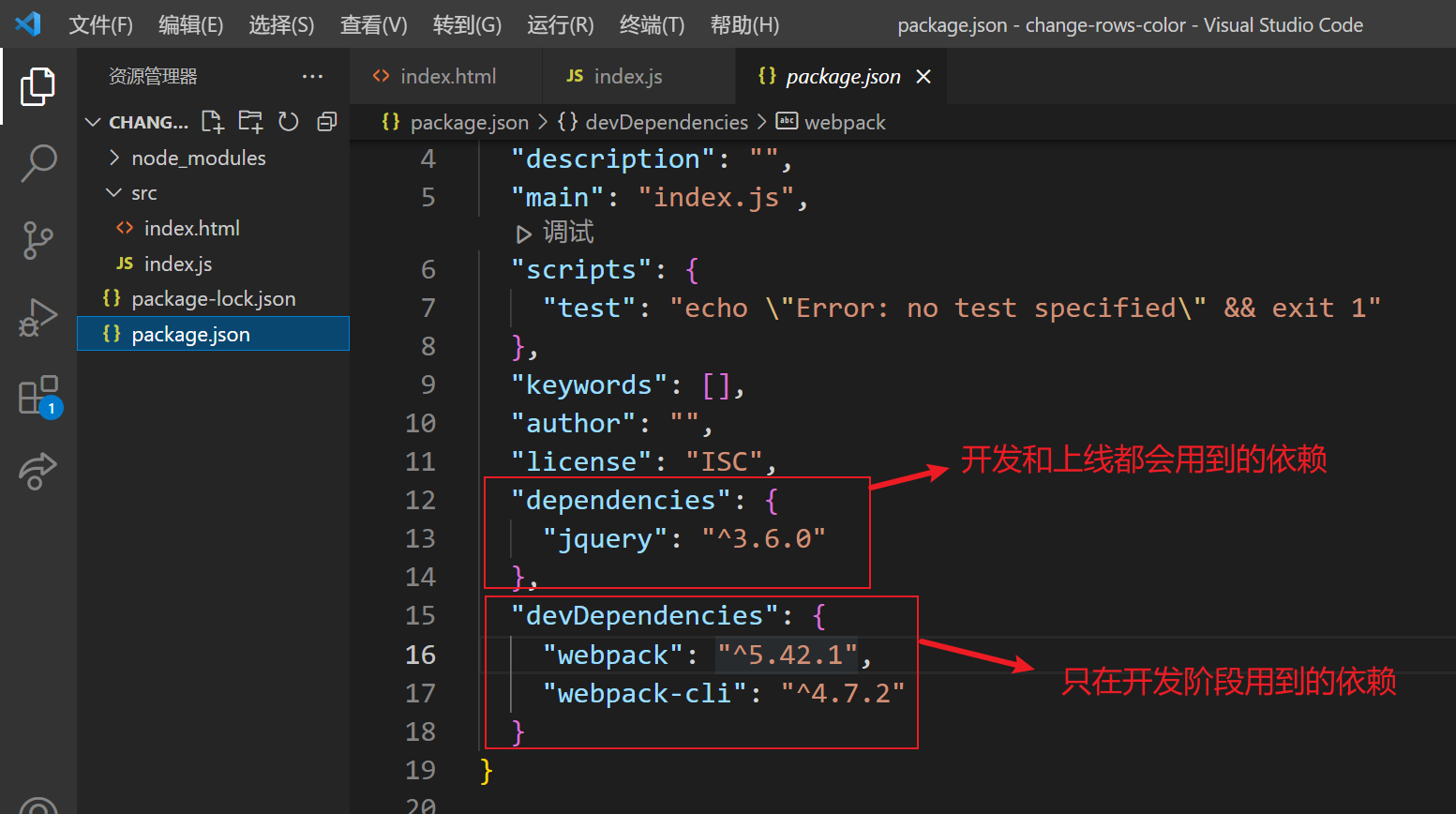Click the "description" key in editor

[x=613, y=159]
